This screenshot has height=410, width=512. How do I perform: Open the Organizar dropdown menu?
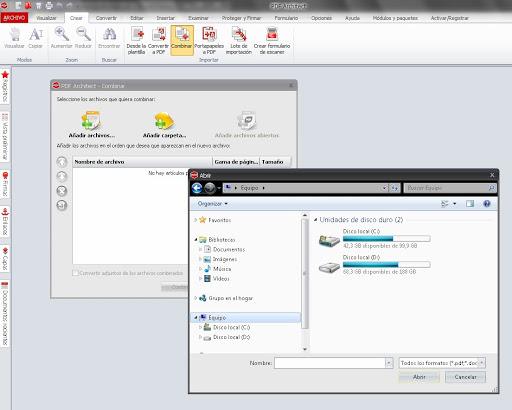tap(212, 204)
